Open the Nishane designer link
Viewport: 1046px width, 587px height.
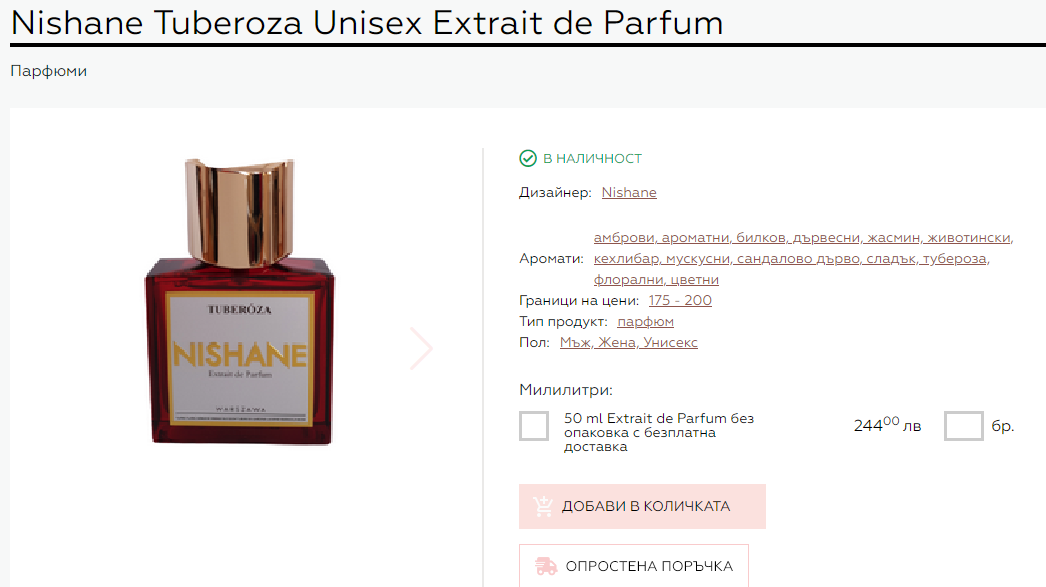coord(629,192)
